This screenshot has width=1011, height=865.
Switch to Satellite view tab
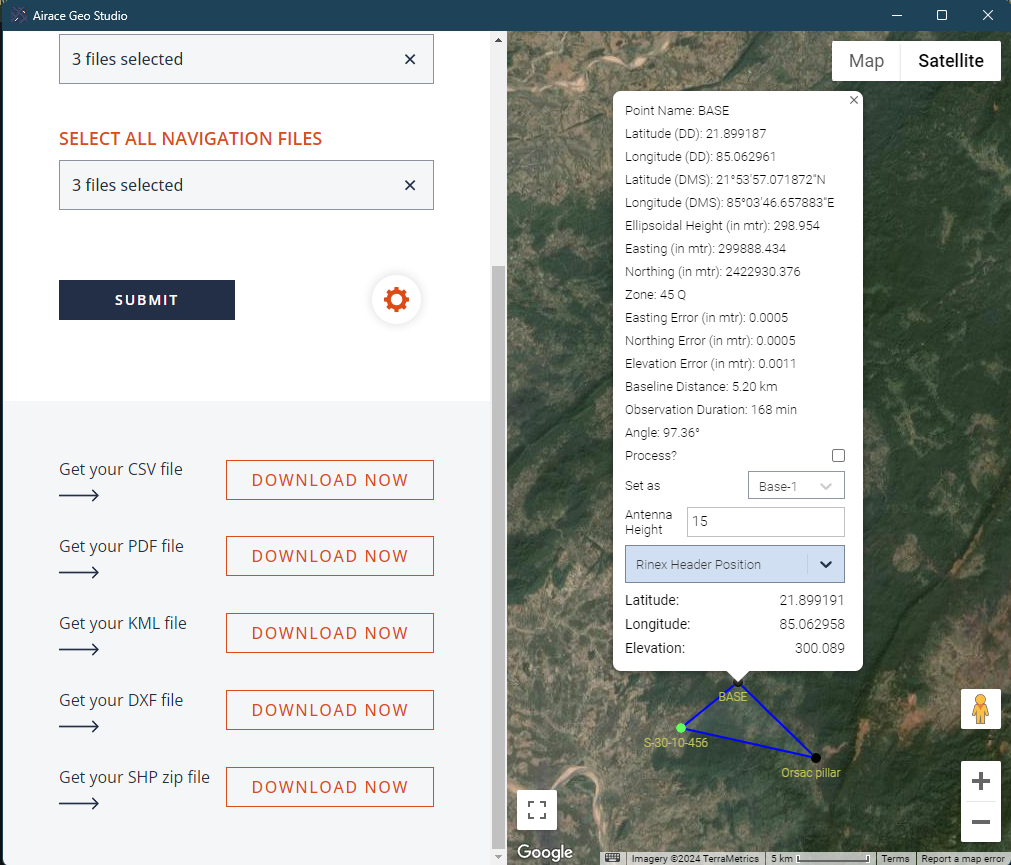[x=951, y=61]
